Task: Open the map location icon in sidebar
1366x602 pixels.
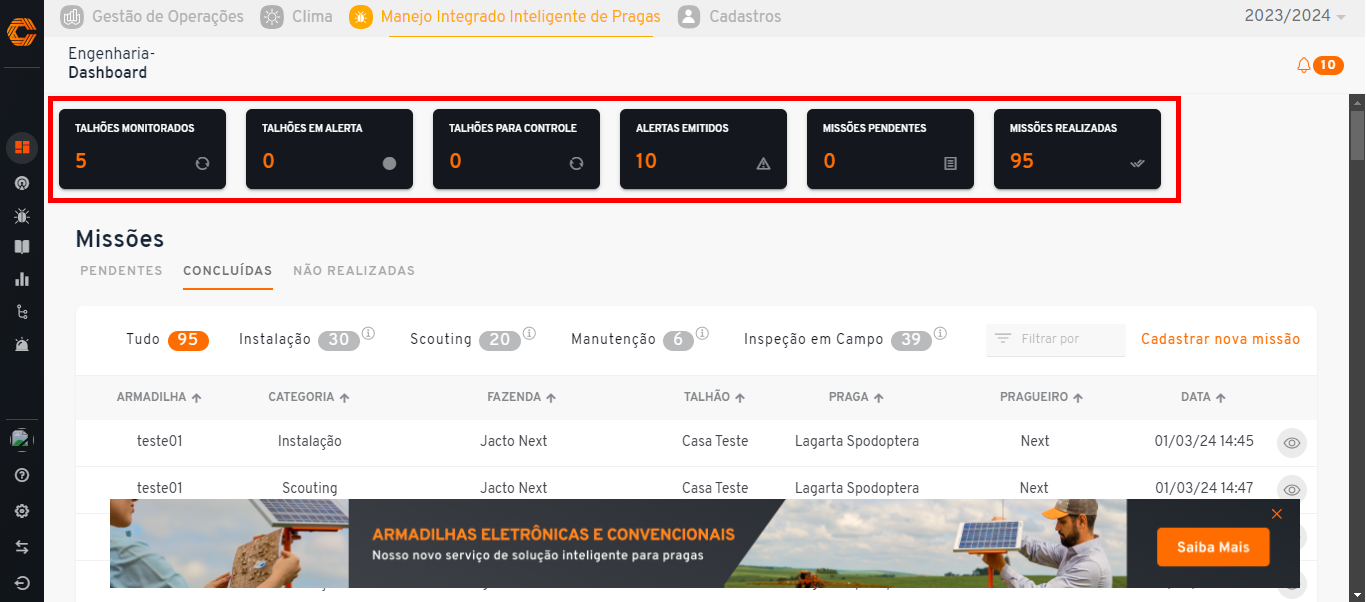Action: click(x=22, y=183)
